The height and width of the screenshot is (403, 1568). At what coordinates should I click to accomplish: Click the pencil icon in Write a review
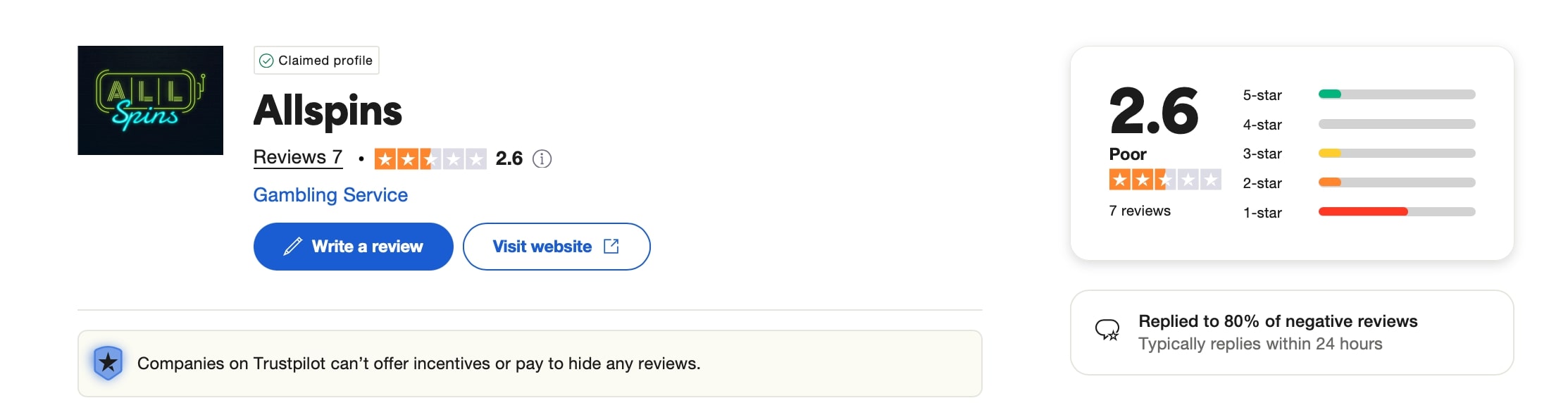[x=292, y=247]
